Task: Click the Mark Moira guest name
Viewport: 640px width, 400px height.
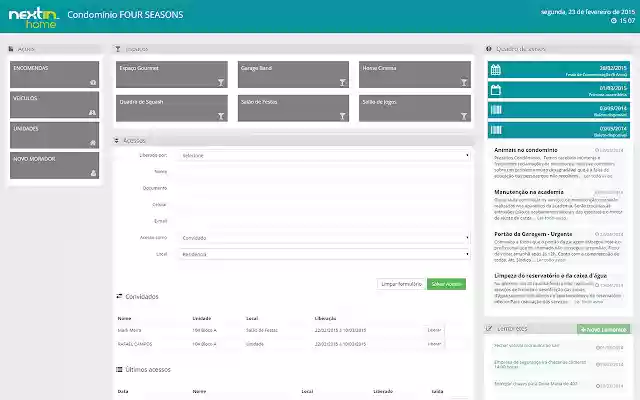Action: point(129,330)
